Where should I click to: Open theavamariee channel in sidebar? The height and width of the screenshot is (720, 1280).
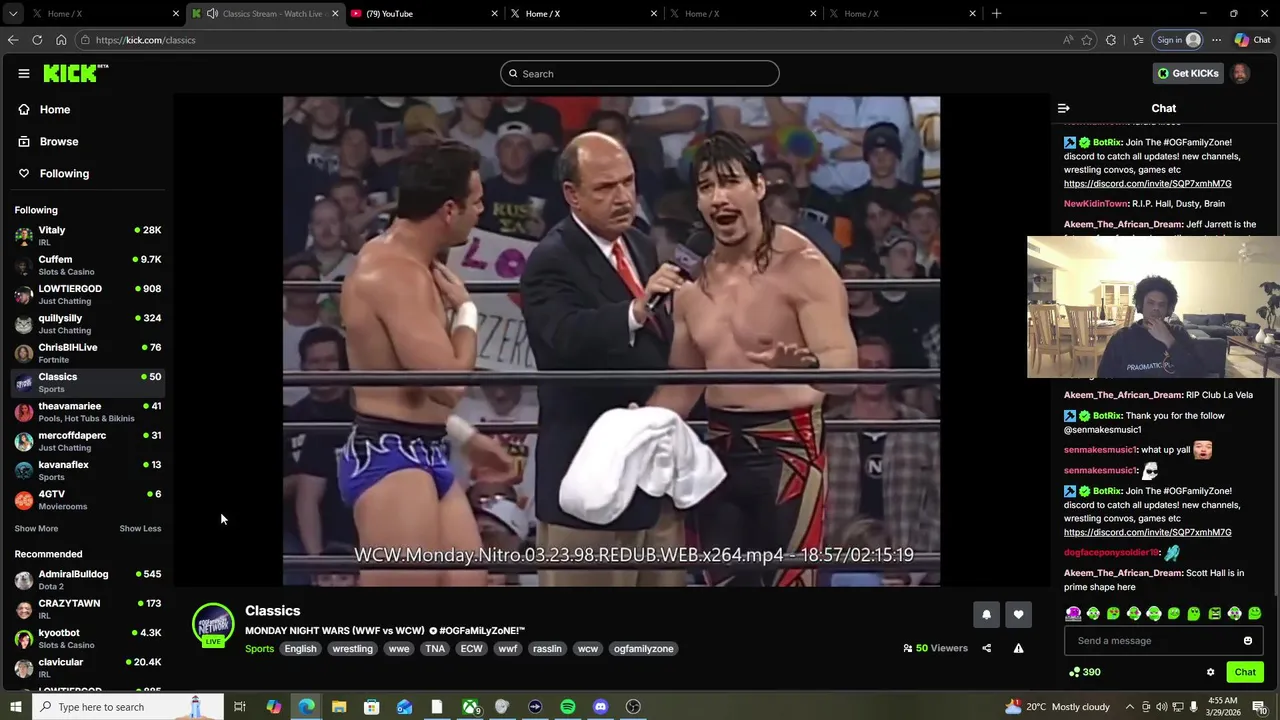[x=88, y=412]
